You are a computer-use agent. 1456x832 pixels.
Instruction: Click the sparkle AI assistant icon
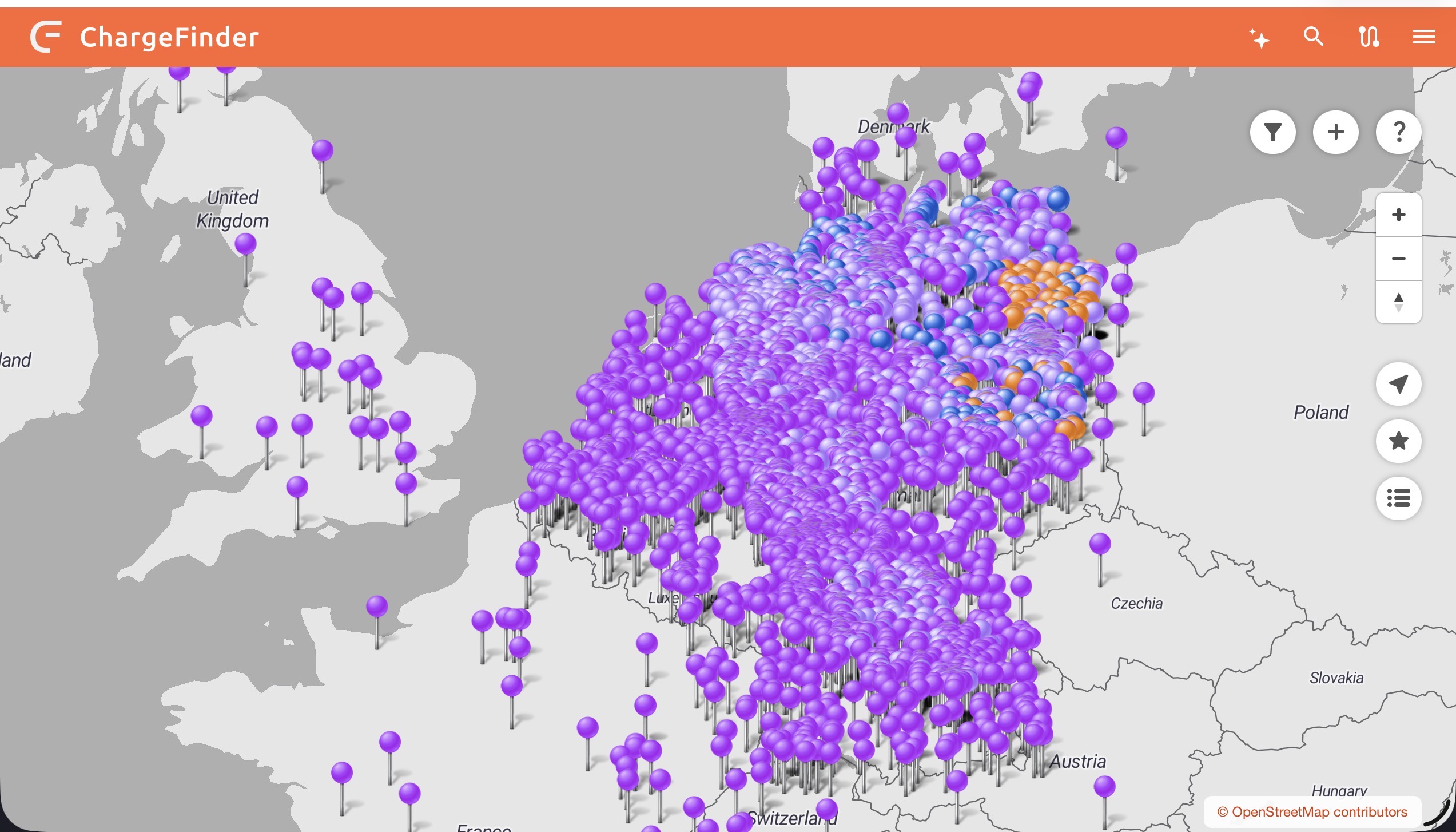click(1259, 38)
